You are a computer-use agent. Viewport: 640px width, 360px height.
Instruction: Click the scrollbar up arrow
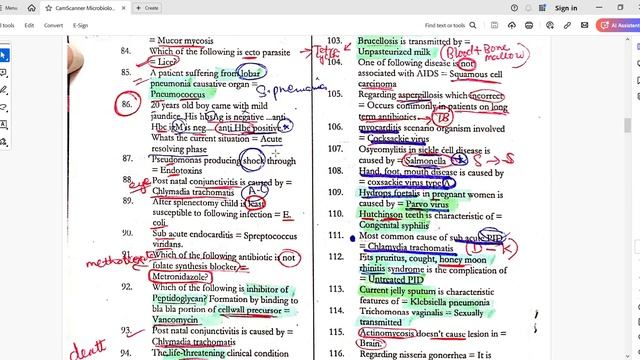(x=628, y=40)
